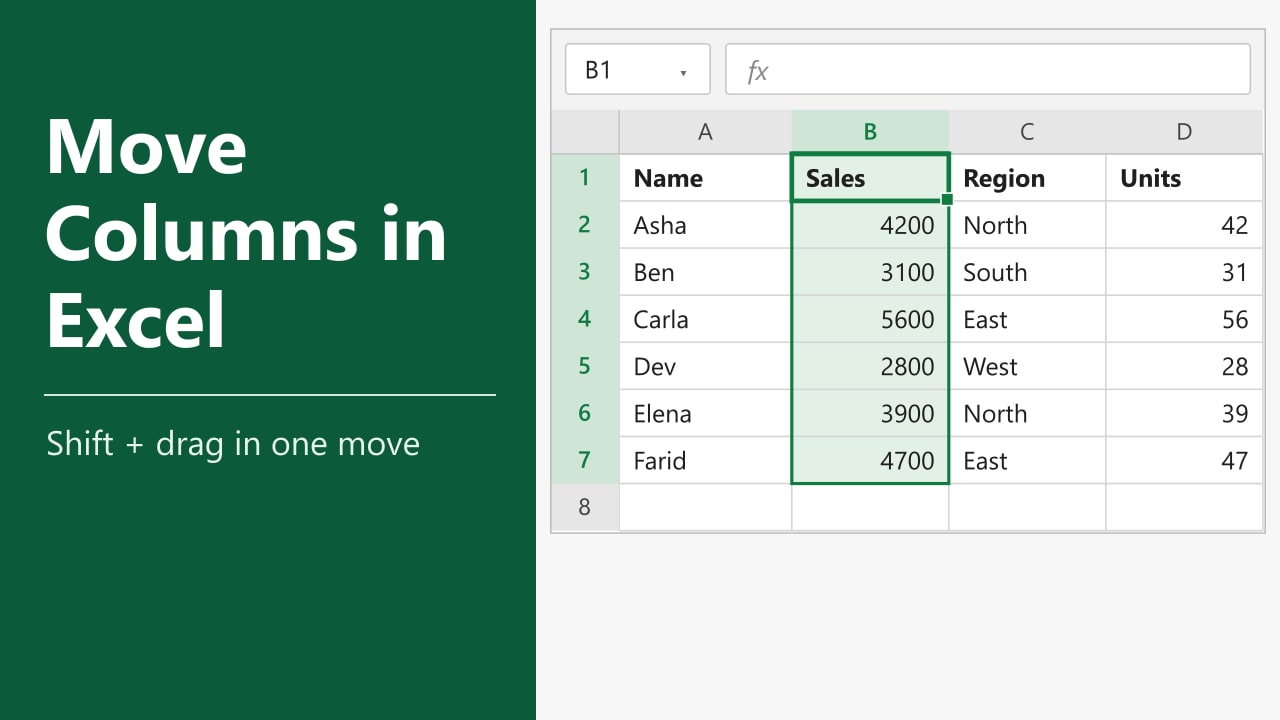Click the fill handle on Sales cell

947,199
